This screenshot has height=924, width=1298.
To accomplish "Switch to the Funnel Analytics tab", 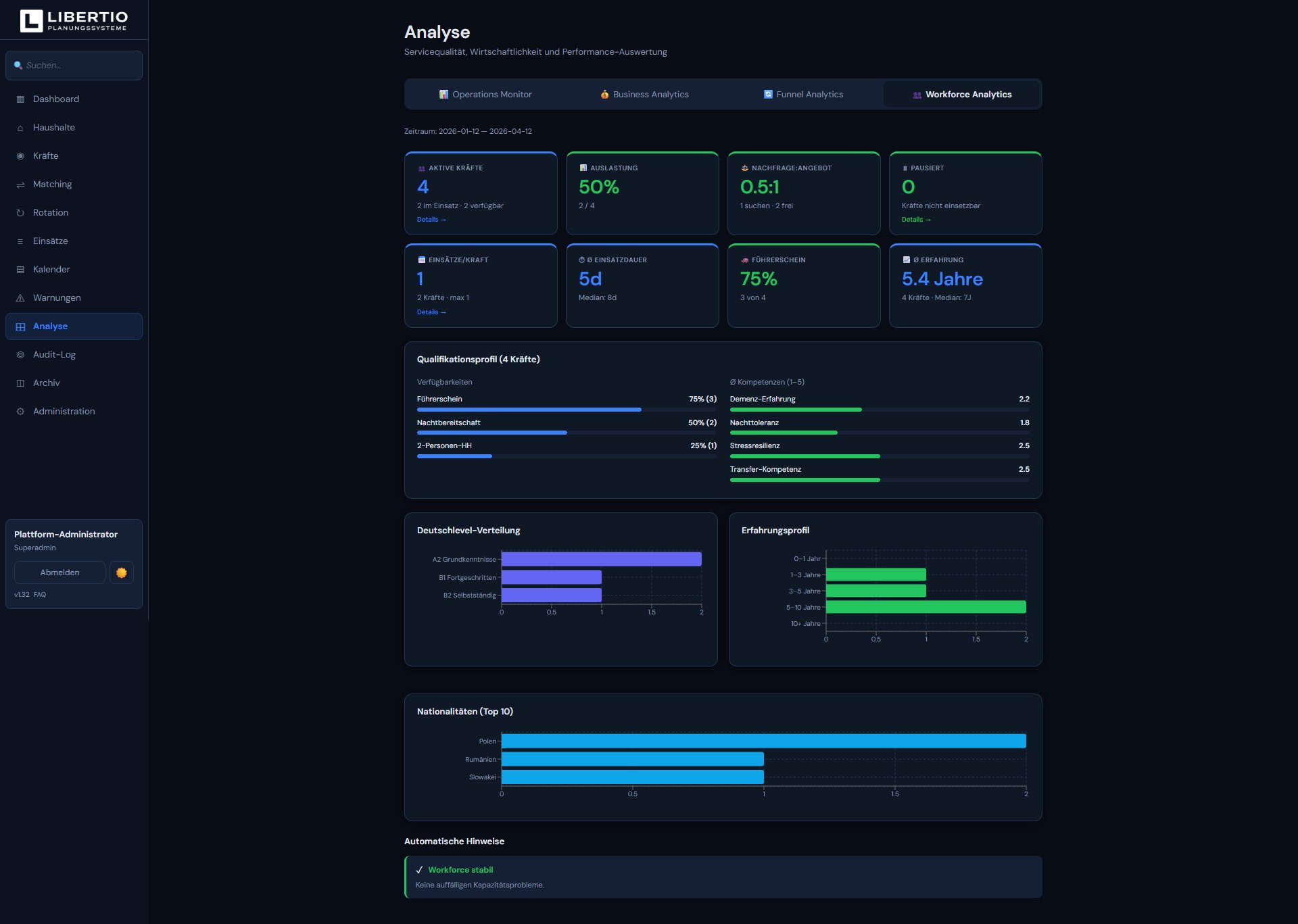I will (x=803, y=94).
